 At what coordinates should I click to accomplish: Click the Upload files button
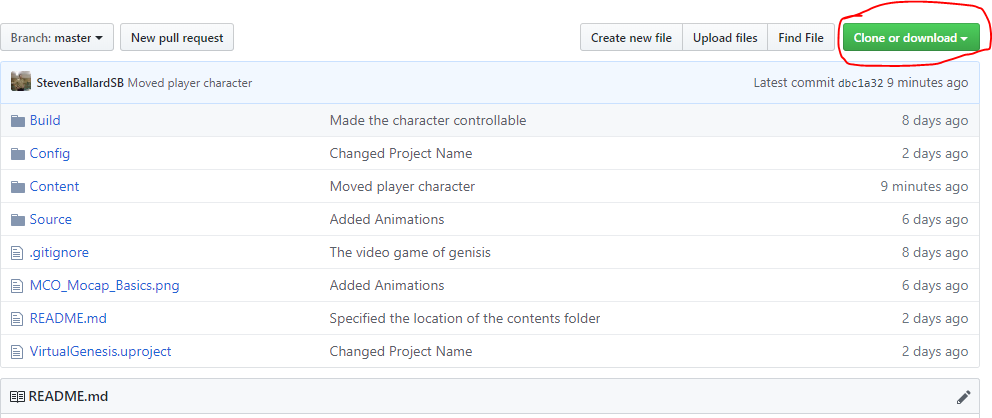(725, 38)
